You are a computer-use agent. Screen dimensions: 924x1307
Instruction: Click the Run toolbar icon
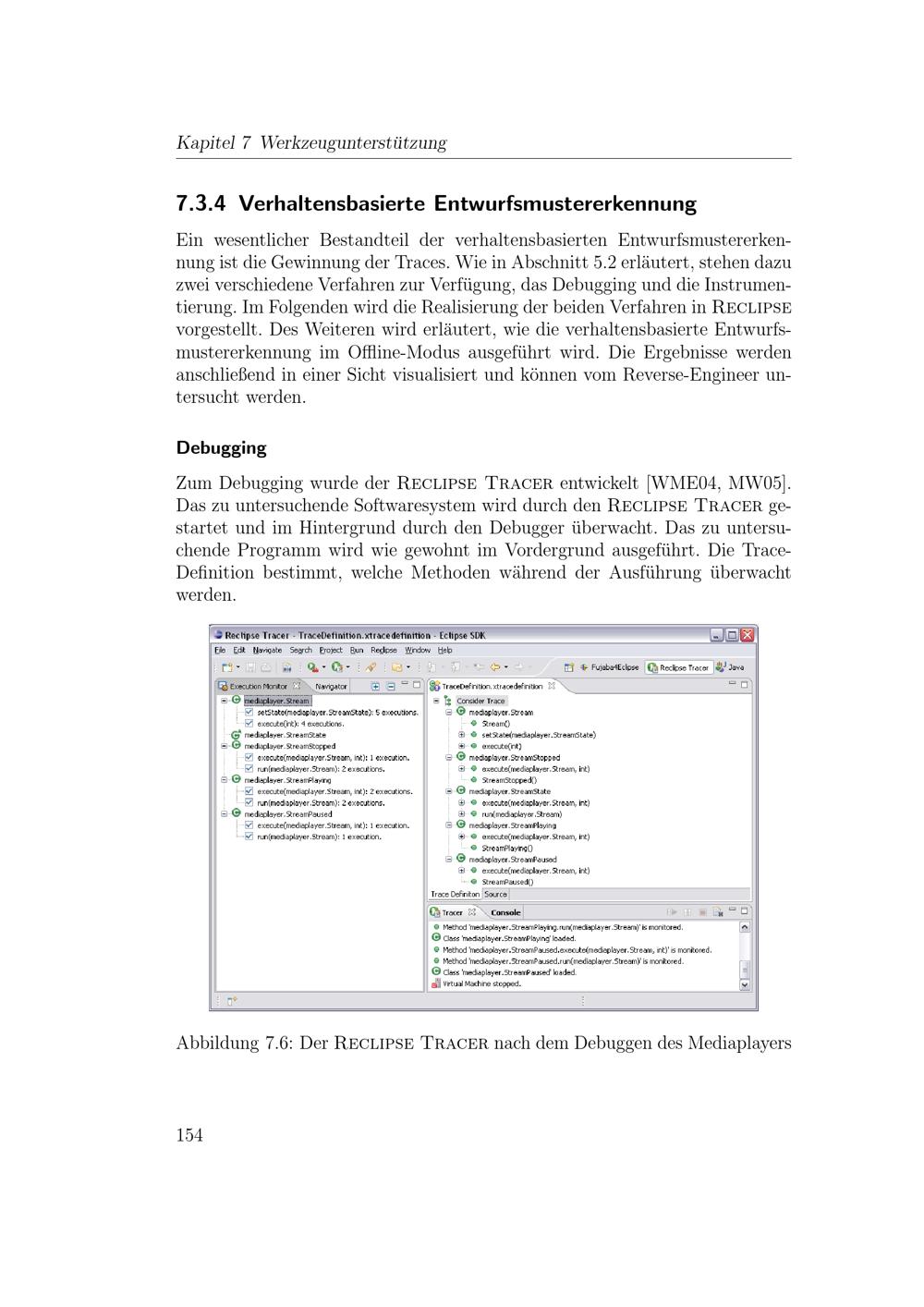(337, 666)
